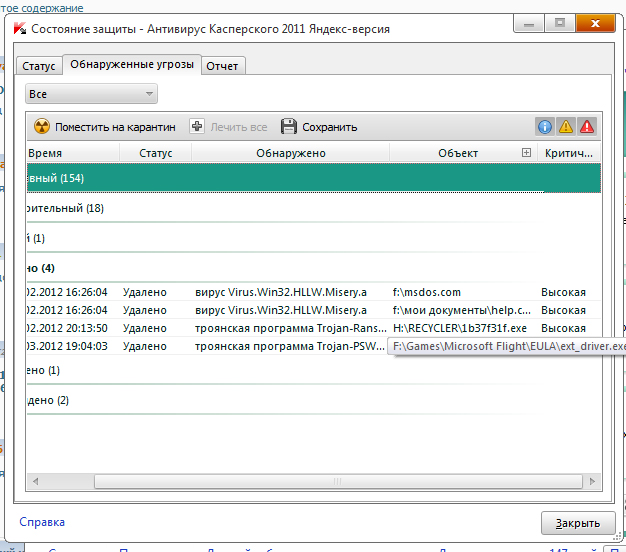626x552 pixels.
Task: Switch to the Статус tab
Action: click(39, 66)
